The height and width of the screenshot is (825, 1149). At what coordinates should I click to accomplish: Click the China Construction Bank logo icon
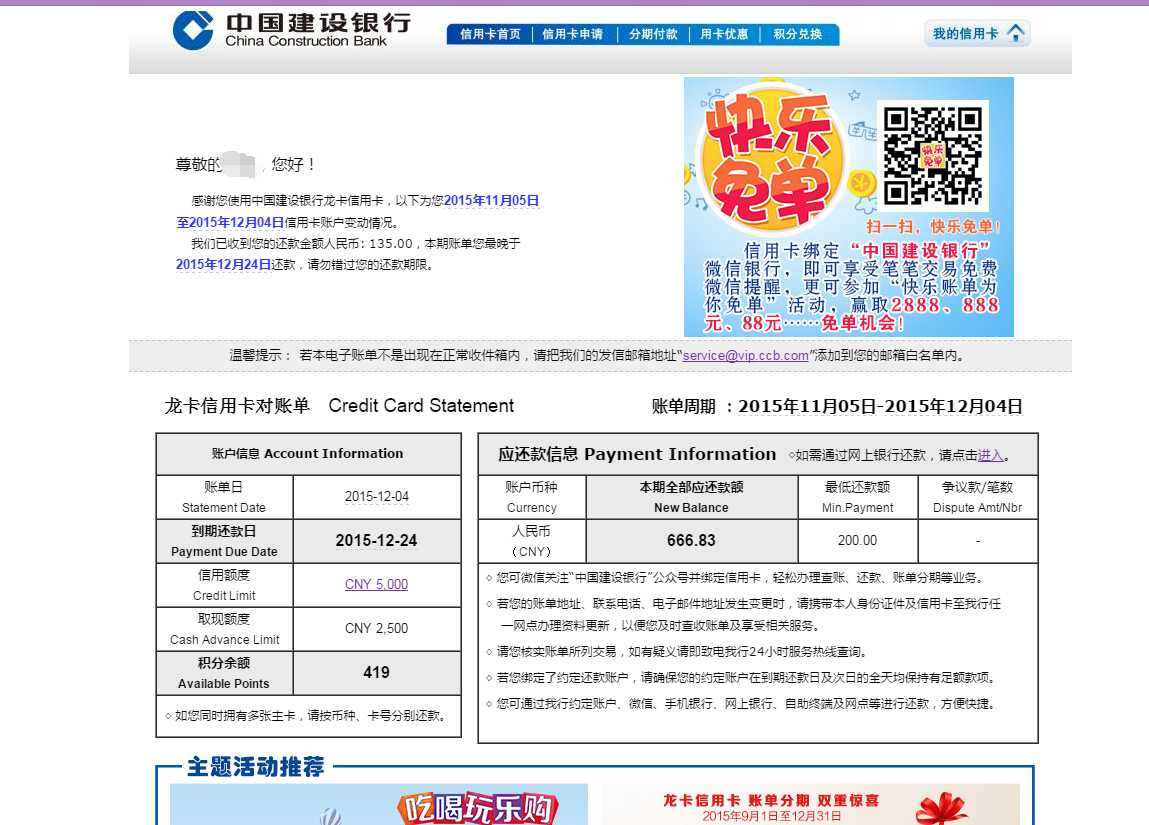(x=193, y=30)
